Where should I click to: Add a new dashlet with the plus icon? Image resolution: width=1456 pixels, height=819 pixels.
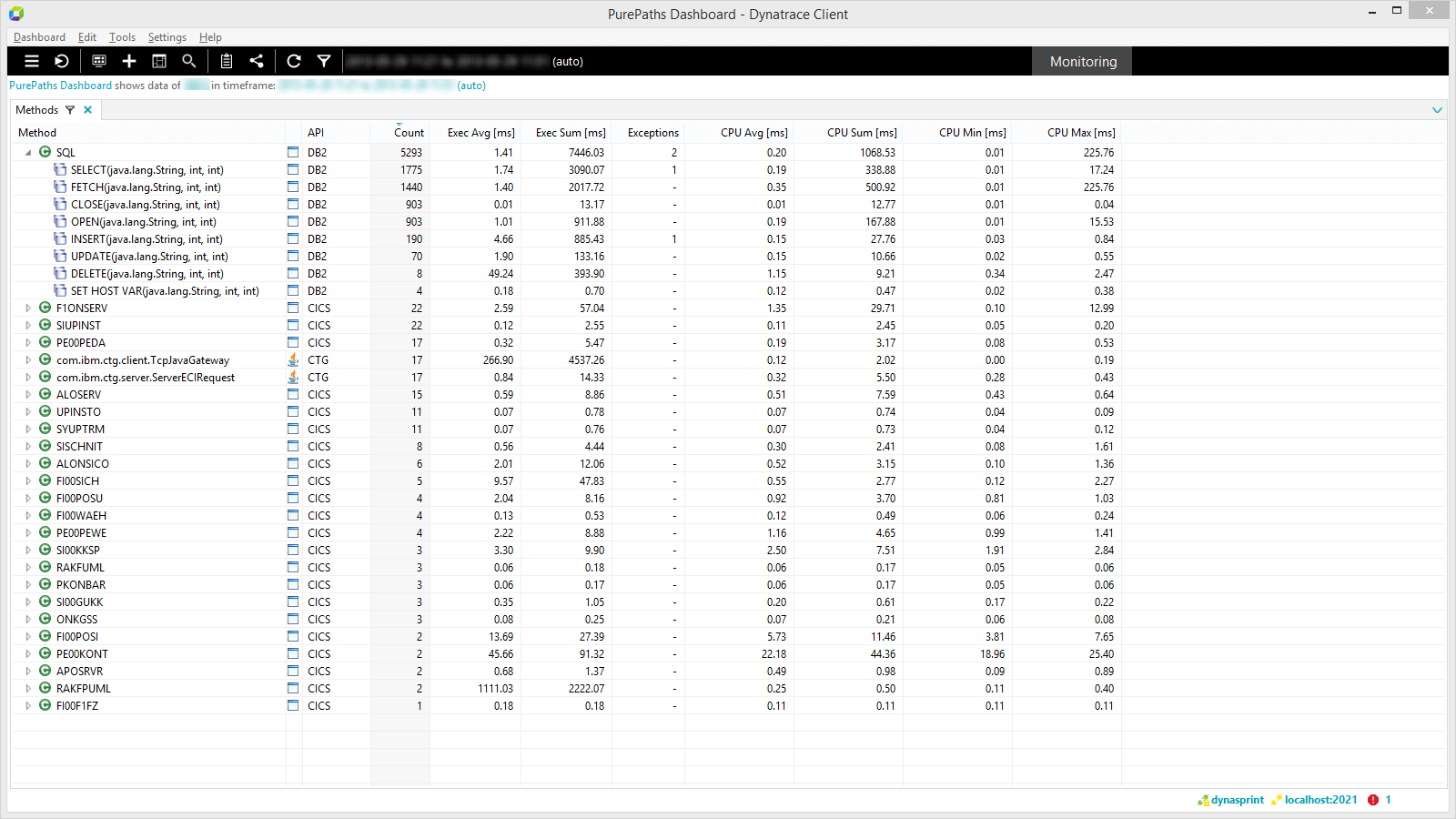[x=128, y=61]
